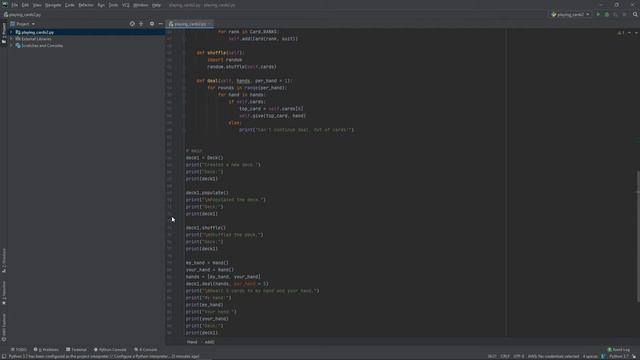Open the run configuration dropdown playing_cards2
Viewport: 640px width, 360px height.
tap(570, 14)
